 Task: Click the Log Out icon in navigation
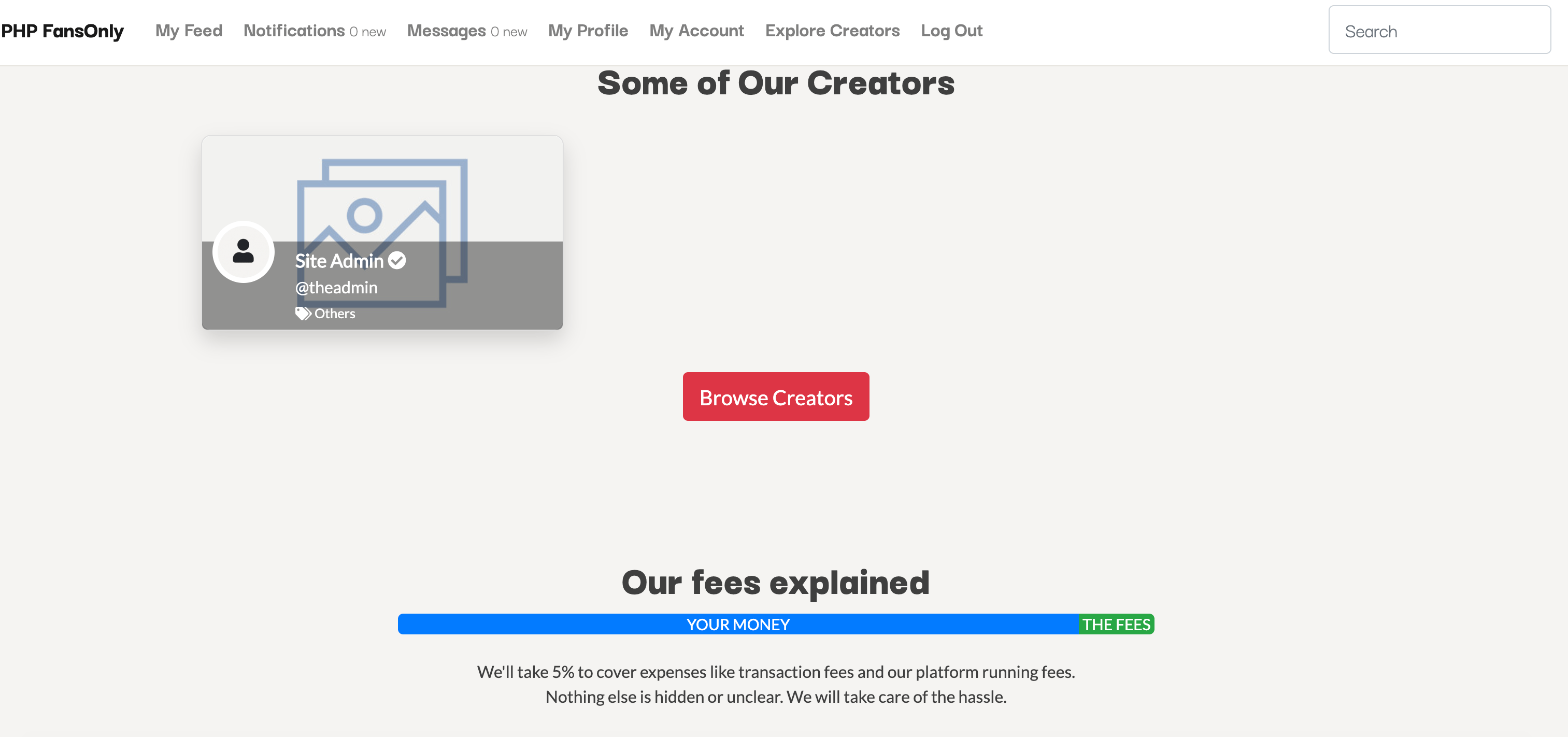click(952, 30)
